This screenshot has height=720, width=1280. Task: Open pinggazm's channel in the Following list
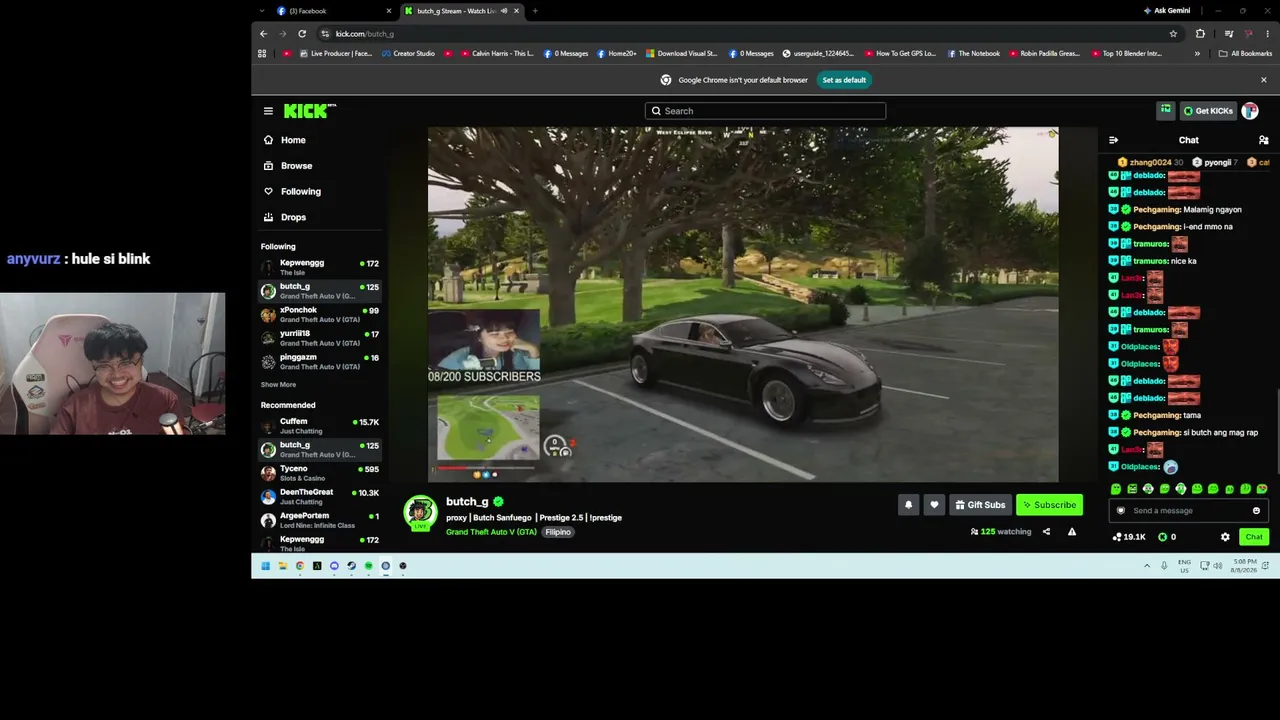coord(320,361)
